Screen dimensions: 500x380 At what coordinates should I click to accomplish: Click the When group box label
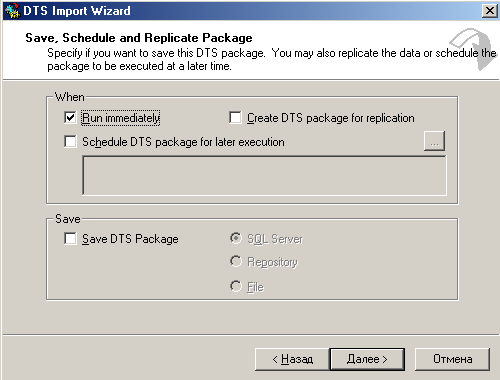click(69, 97)
